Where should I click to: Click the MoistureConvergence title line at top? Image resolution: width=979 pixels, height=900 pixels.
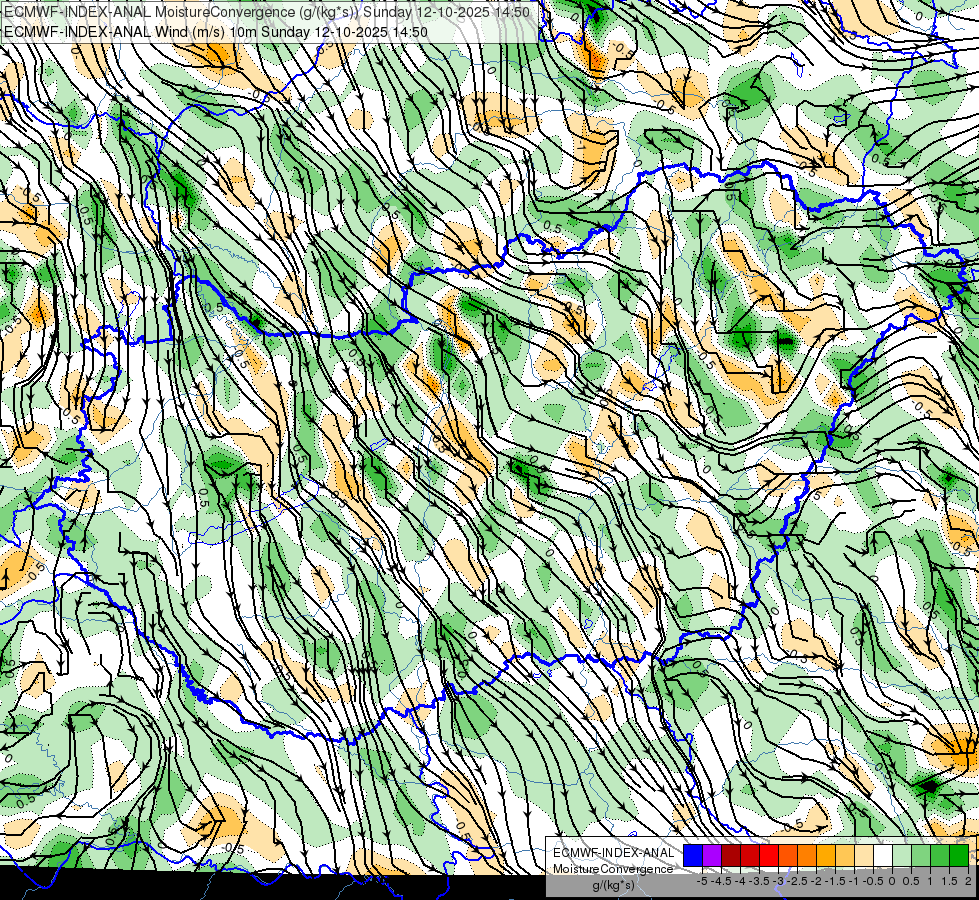[267, 12]
